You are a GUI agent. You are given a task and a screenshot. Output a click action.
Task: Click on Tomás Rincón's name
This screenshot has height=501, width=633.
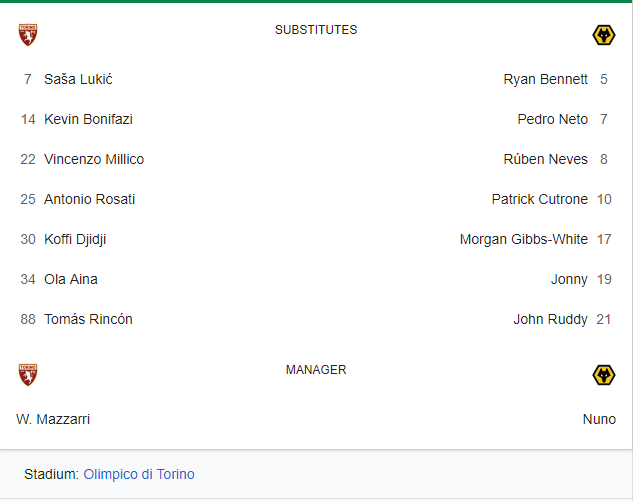point(88,319)
